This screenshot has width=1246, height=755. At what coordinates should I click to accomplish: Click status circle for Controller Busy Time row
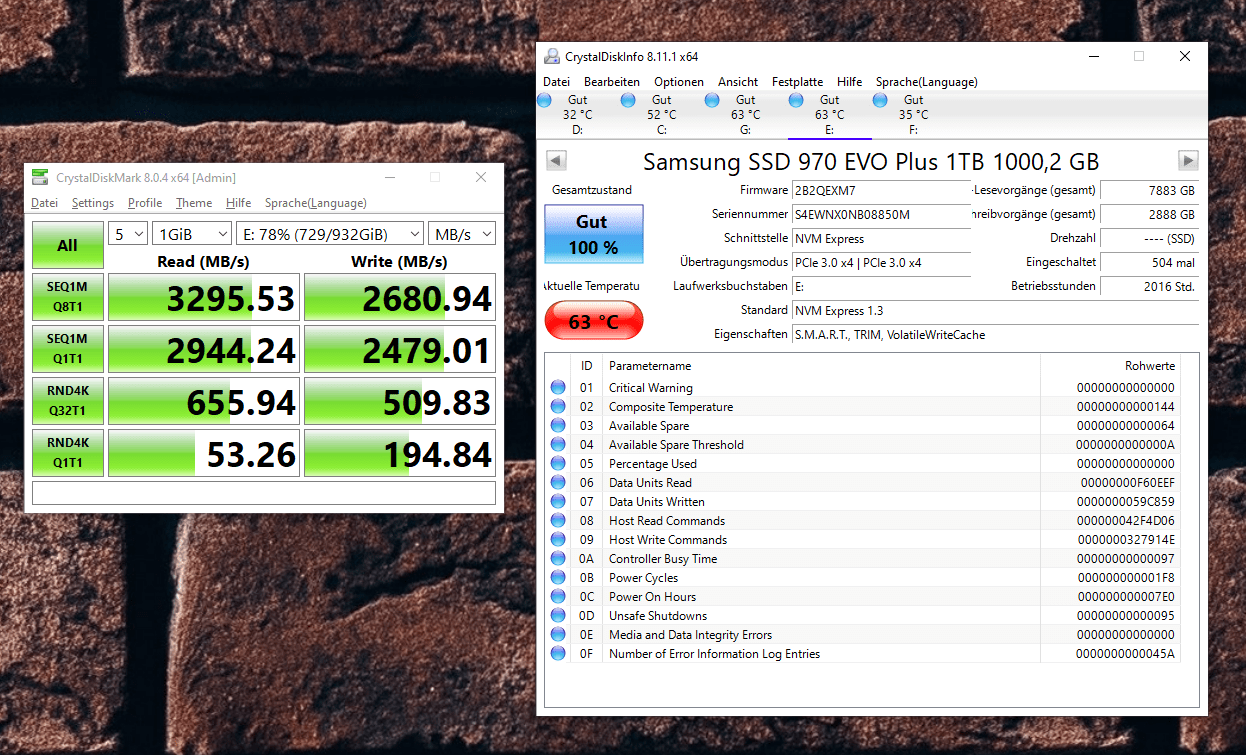558,558
